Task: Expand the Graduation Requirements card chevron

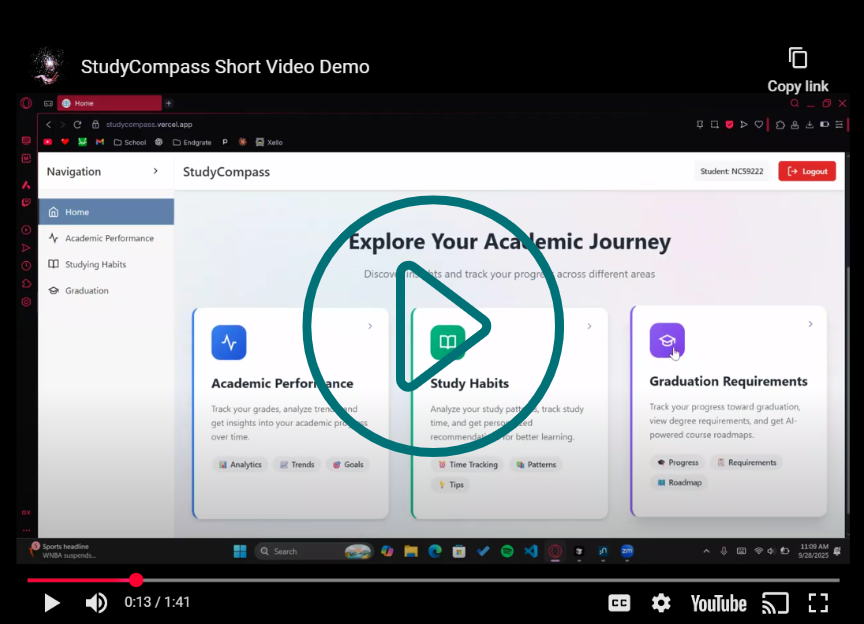Action: point(810,324)
